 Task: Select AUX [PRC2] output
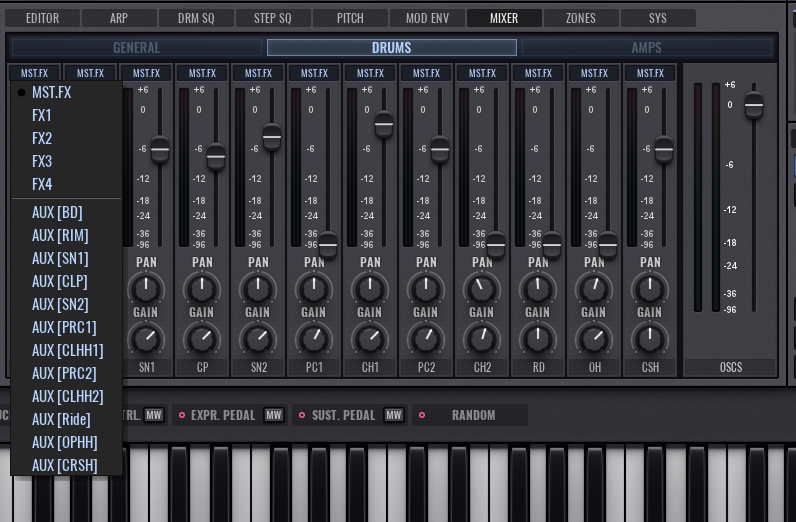[x=67, y=373]
